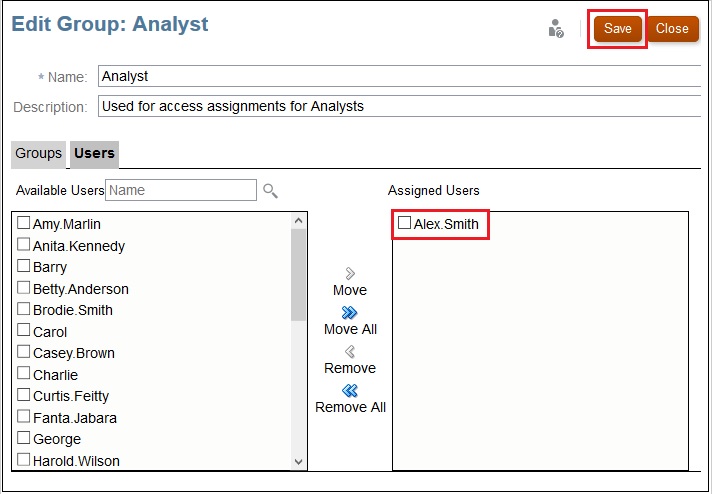Click the Harold.Wilson name text
Screen dimensions: 712x494
click(x=76, y=461)
